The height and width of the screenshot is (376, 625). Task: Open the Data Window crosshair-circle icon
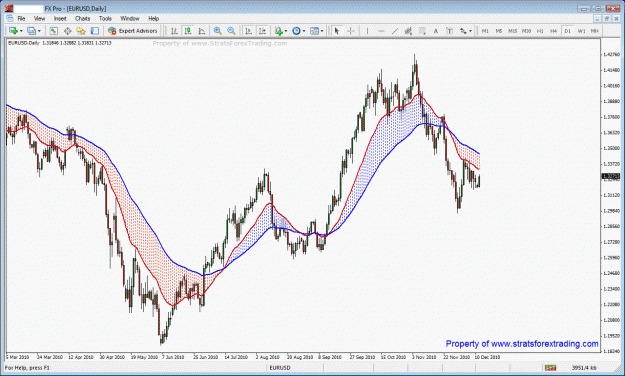pyautogui.click(x=67, y=31)
